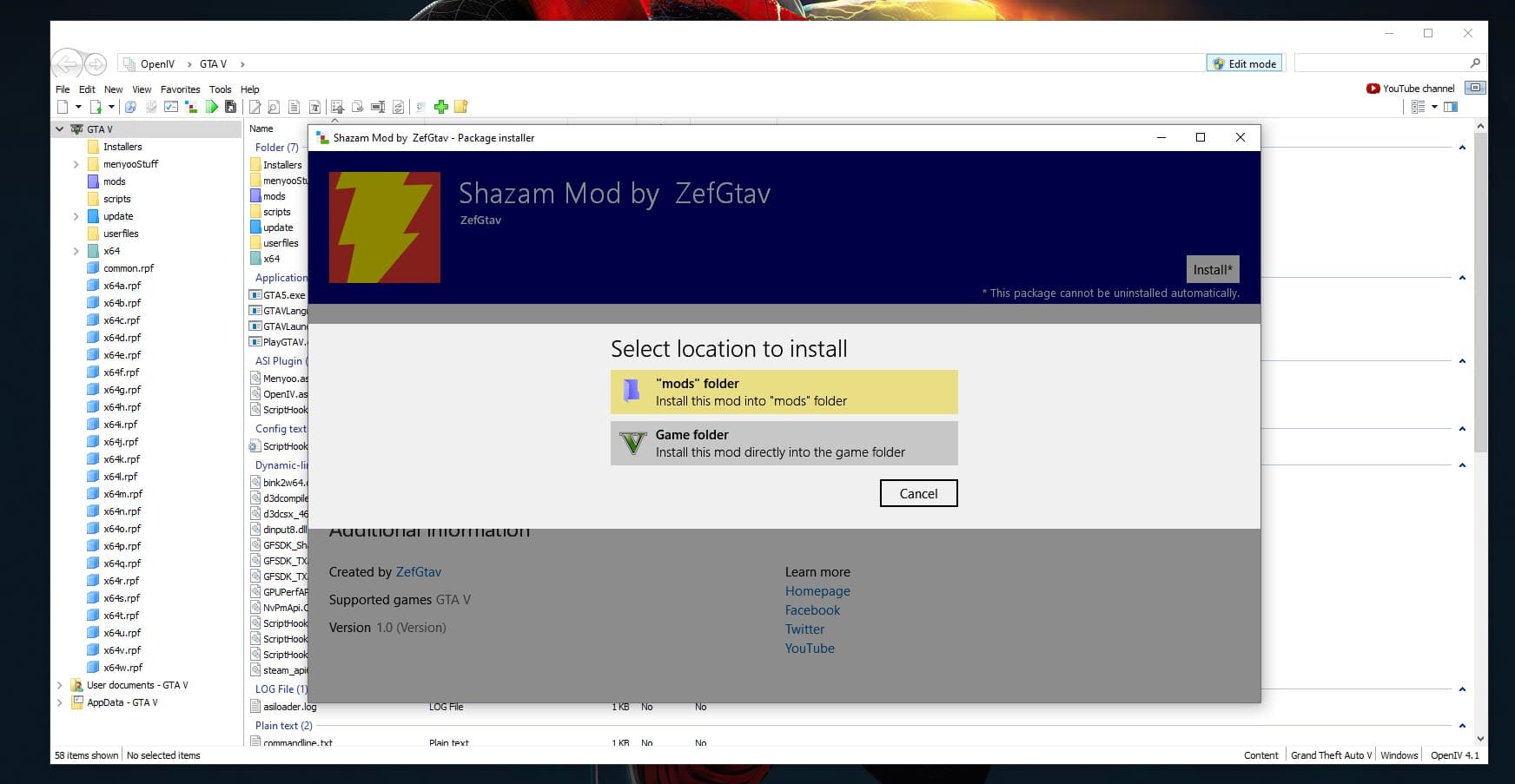This screenshot has height=784, width=1515.
Task: Toggle Edit mode button
Action: tap(1244, 63)
